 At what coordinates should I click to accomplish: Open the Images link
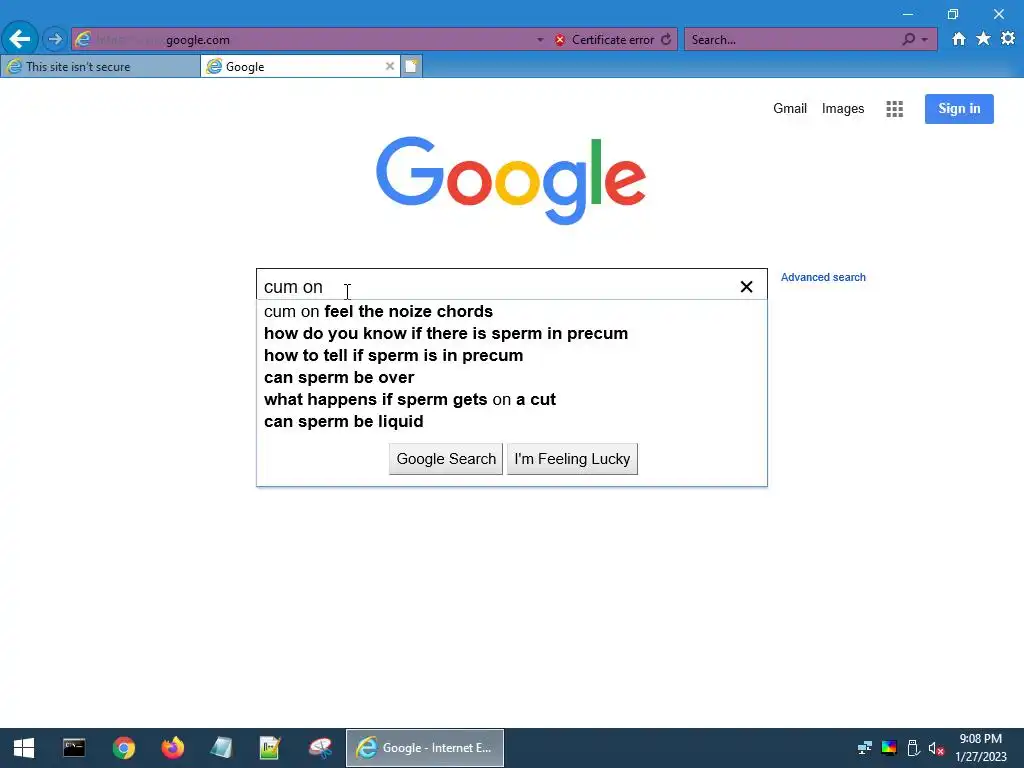coord(842,108)
